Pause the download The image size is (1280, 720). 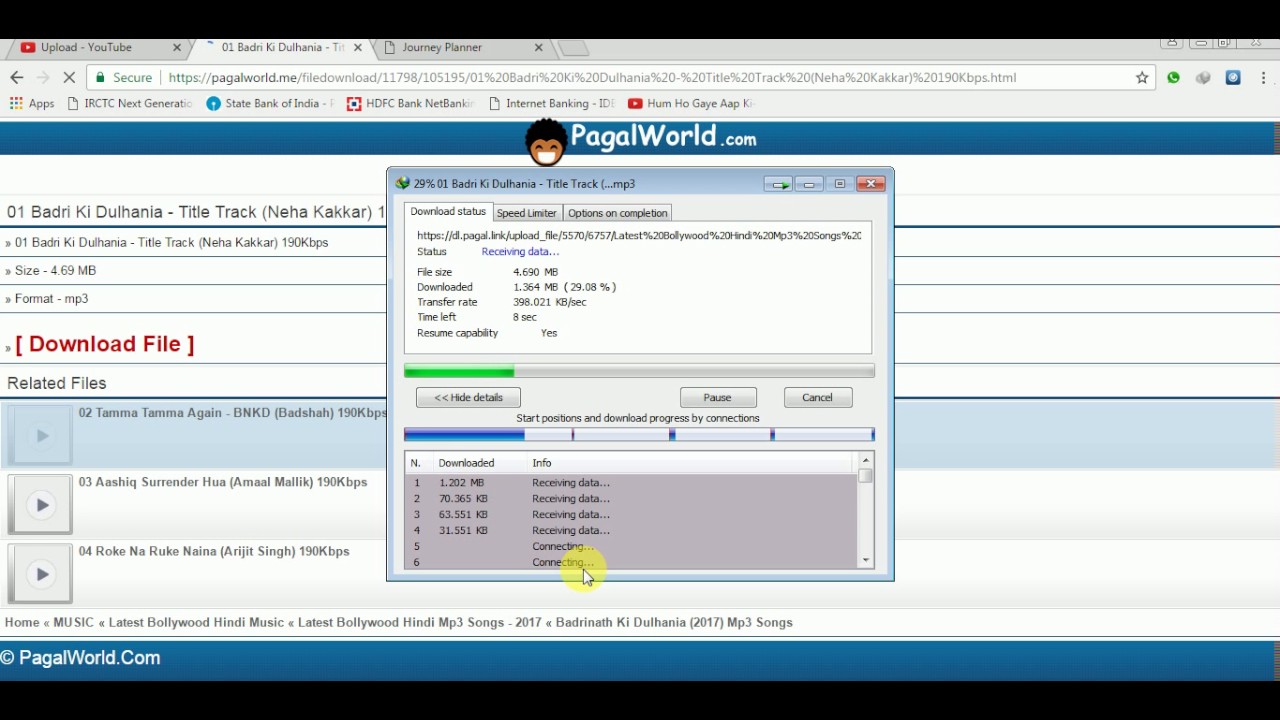point(717,398)
